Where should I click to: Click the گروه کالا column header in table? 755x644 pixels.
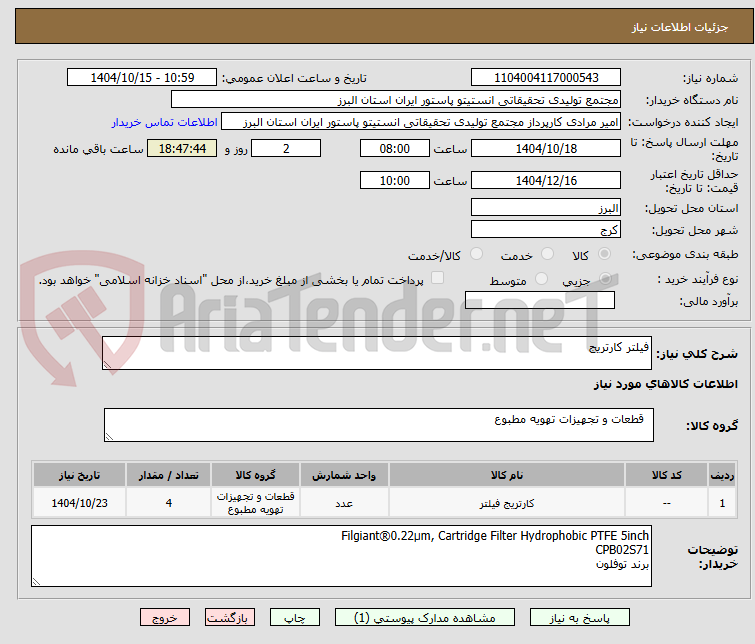255,475
